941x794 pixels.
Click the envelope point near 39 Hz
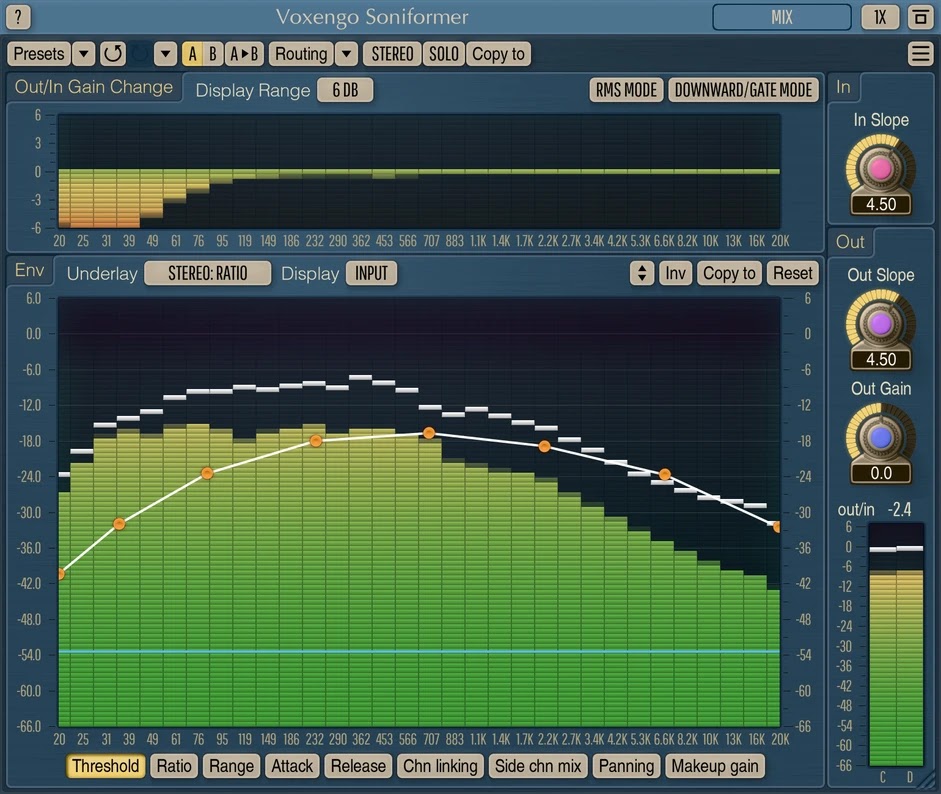(x=119, y=524)
